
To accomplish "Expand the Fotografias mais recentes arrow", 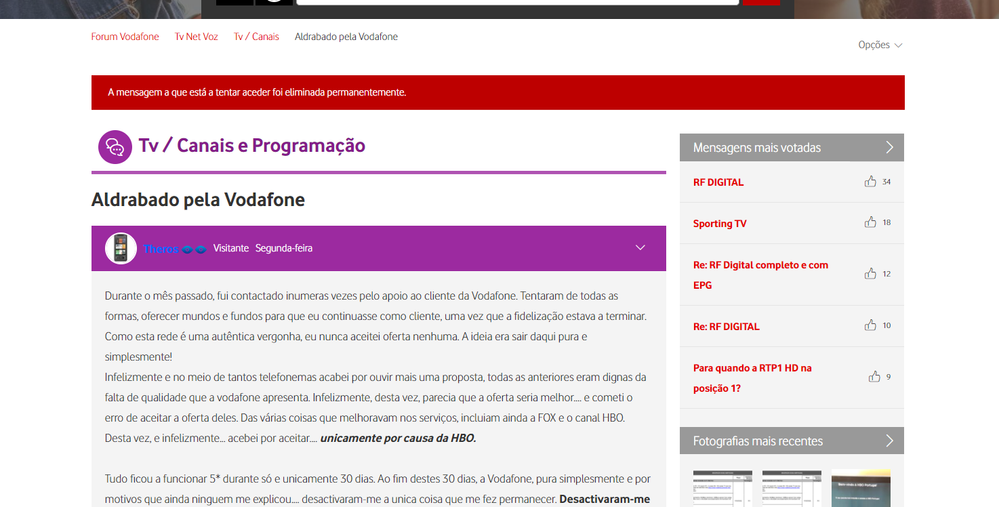I will (x=889, y=441).
